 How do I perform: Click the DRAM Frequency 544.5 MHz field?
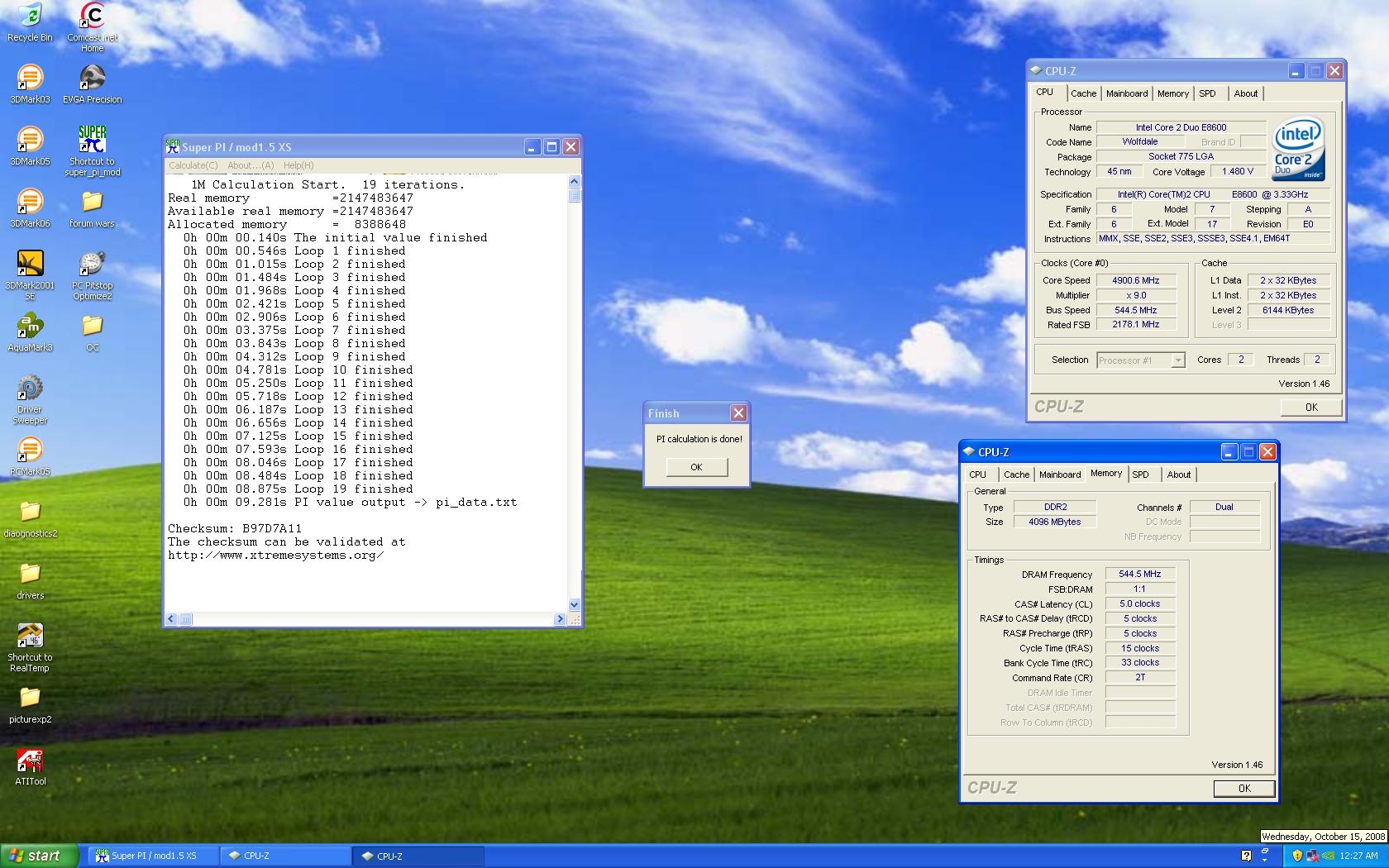pyautogui.click(x=1140, y=574)
